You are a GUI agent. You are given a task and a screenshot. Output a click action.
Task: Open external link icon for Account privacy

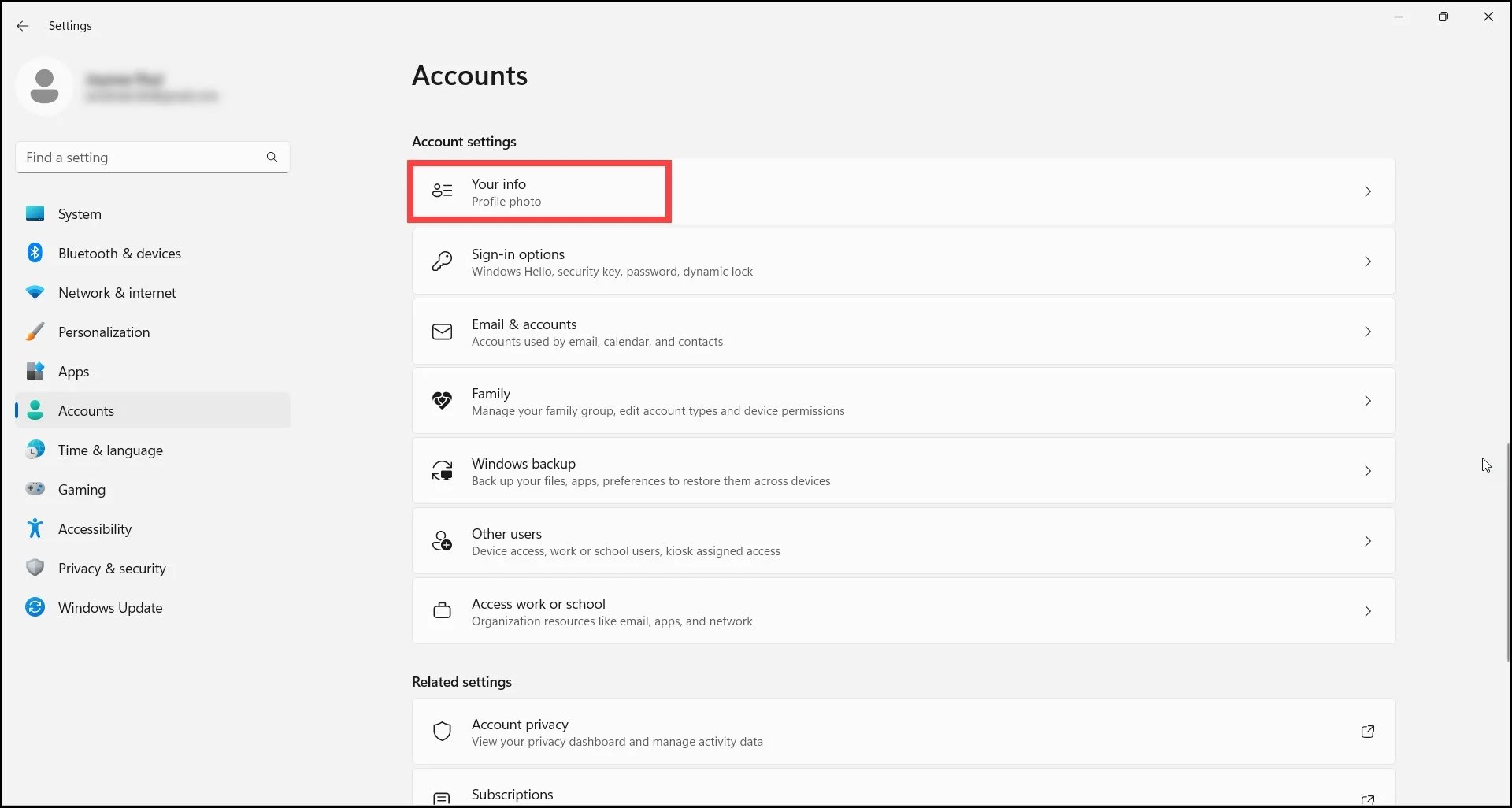click(1368, 732)
